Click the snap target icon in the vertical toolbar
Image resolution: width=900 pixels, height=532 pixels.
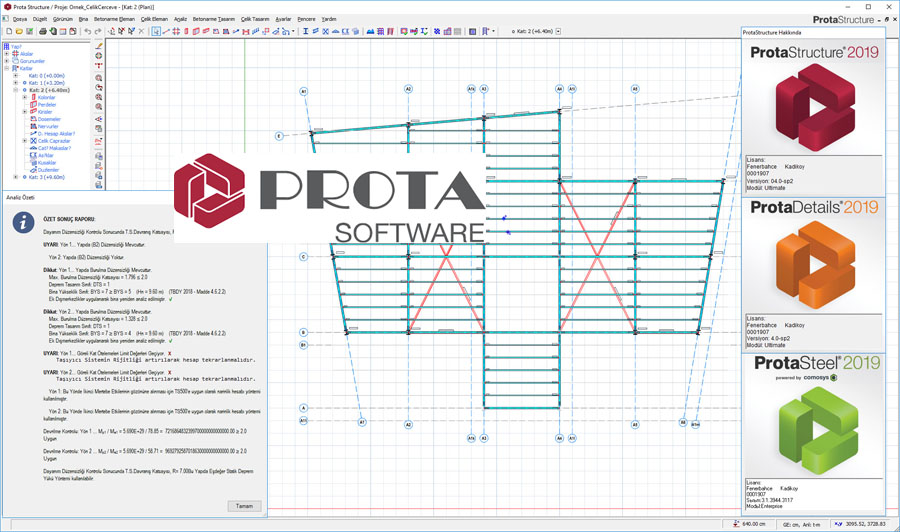(99, 56)
